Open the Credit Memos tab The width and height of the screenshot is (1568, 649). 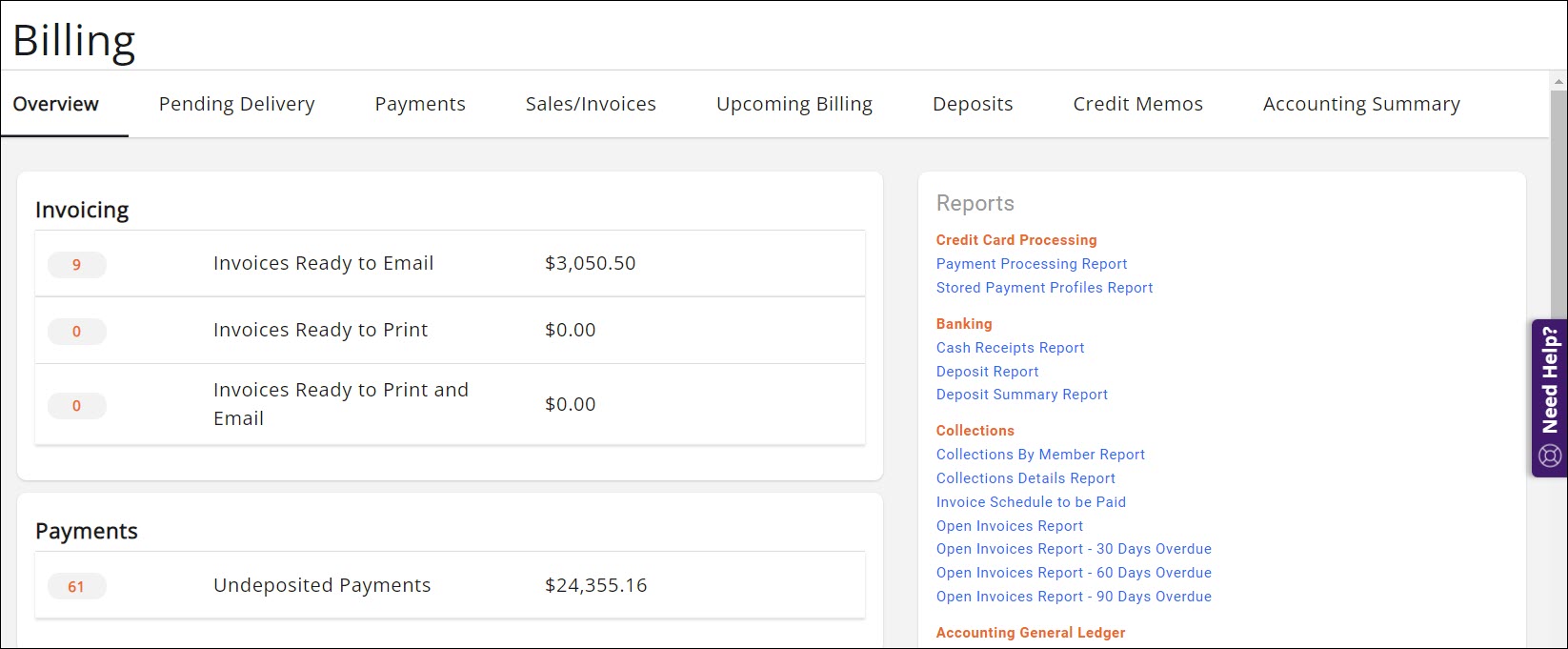(1137, 104)
